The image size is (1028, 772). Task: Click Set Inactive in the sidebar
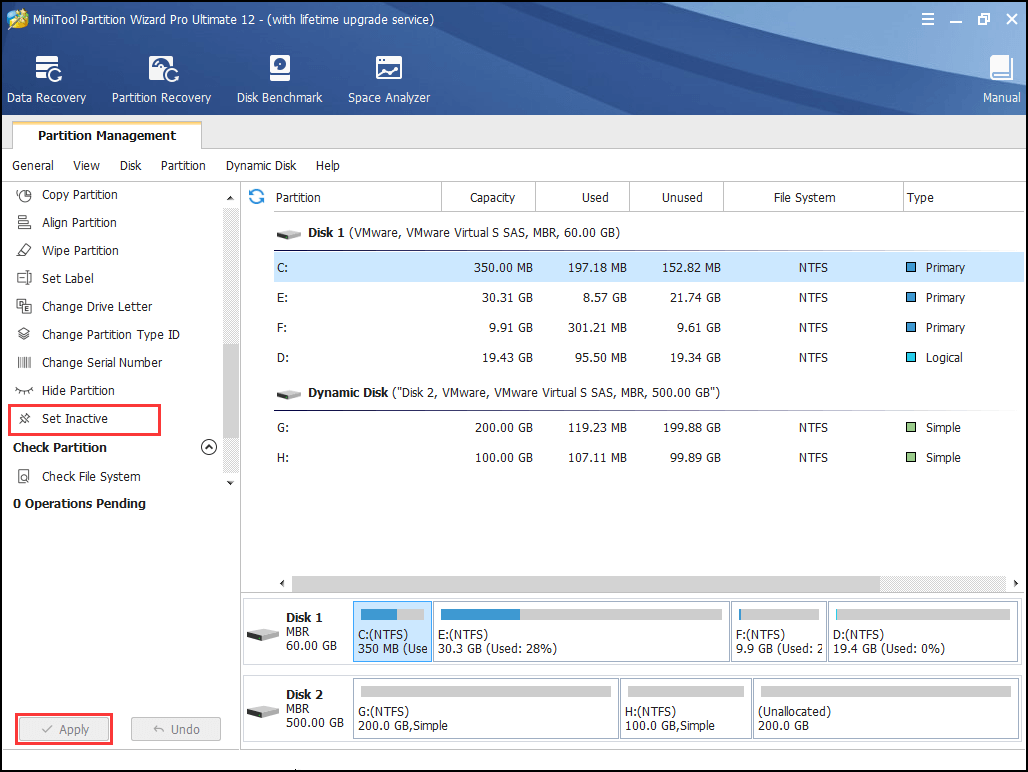[75, 419]
